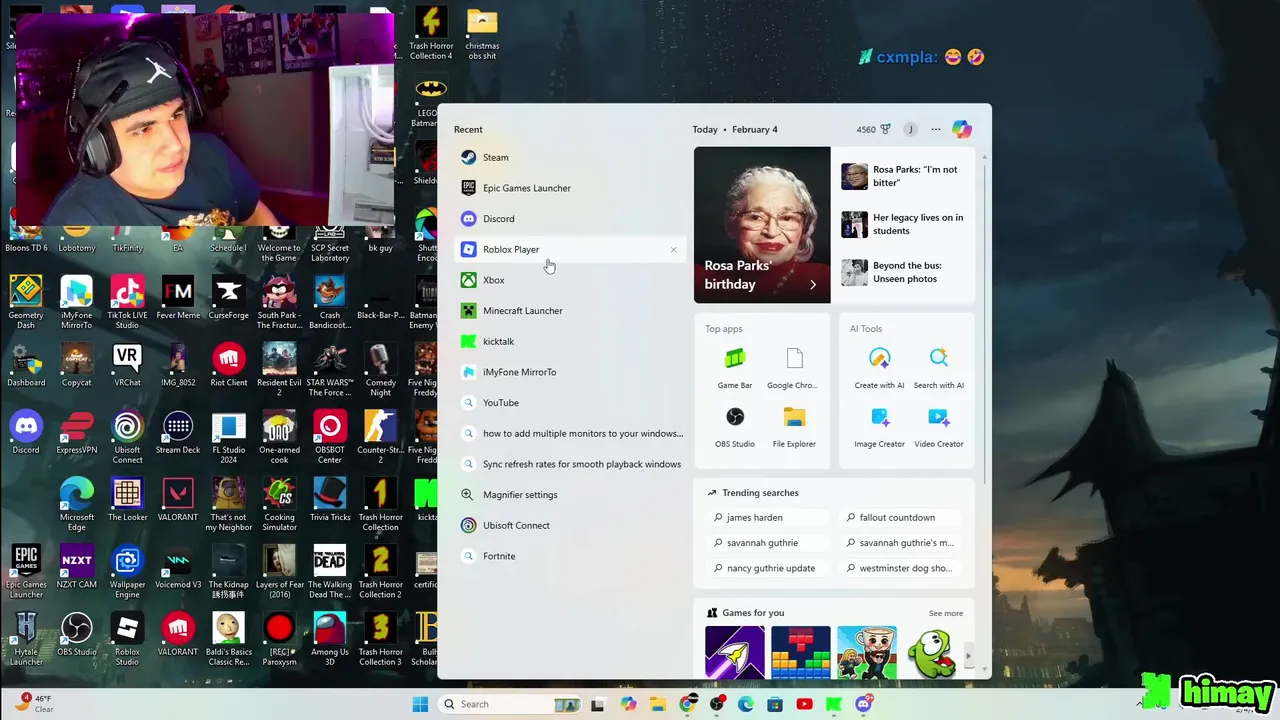The image size is (1280, 720).
Task: Open the three-dot options menu
Action: coord(936,129)
